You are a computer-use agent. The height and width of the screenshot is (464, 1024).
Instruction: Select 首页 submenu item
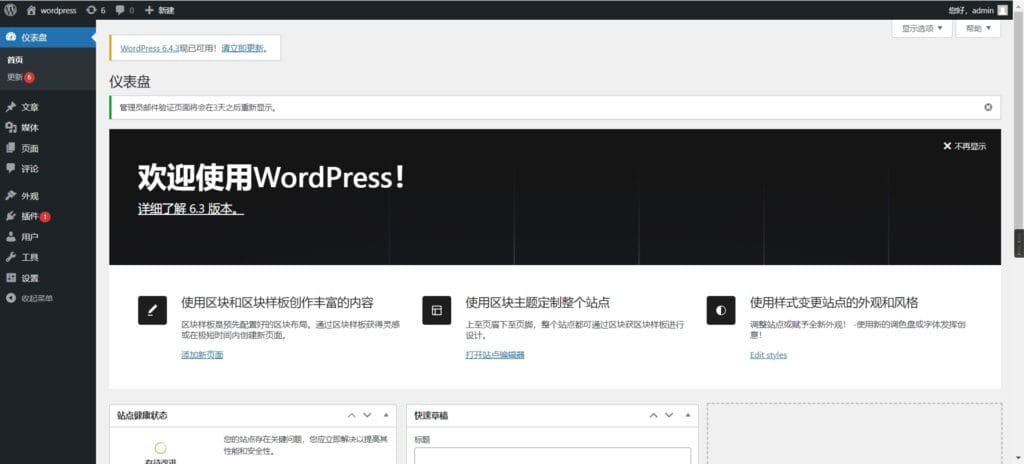coord(15,60)
